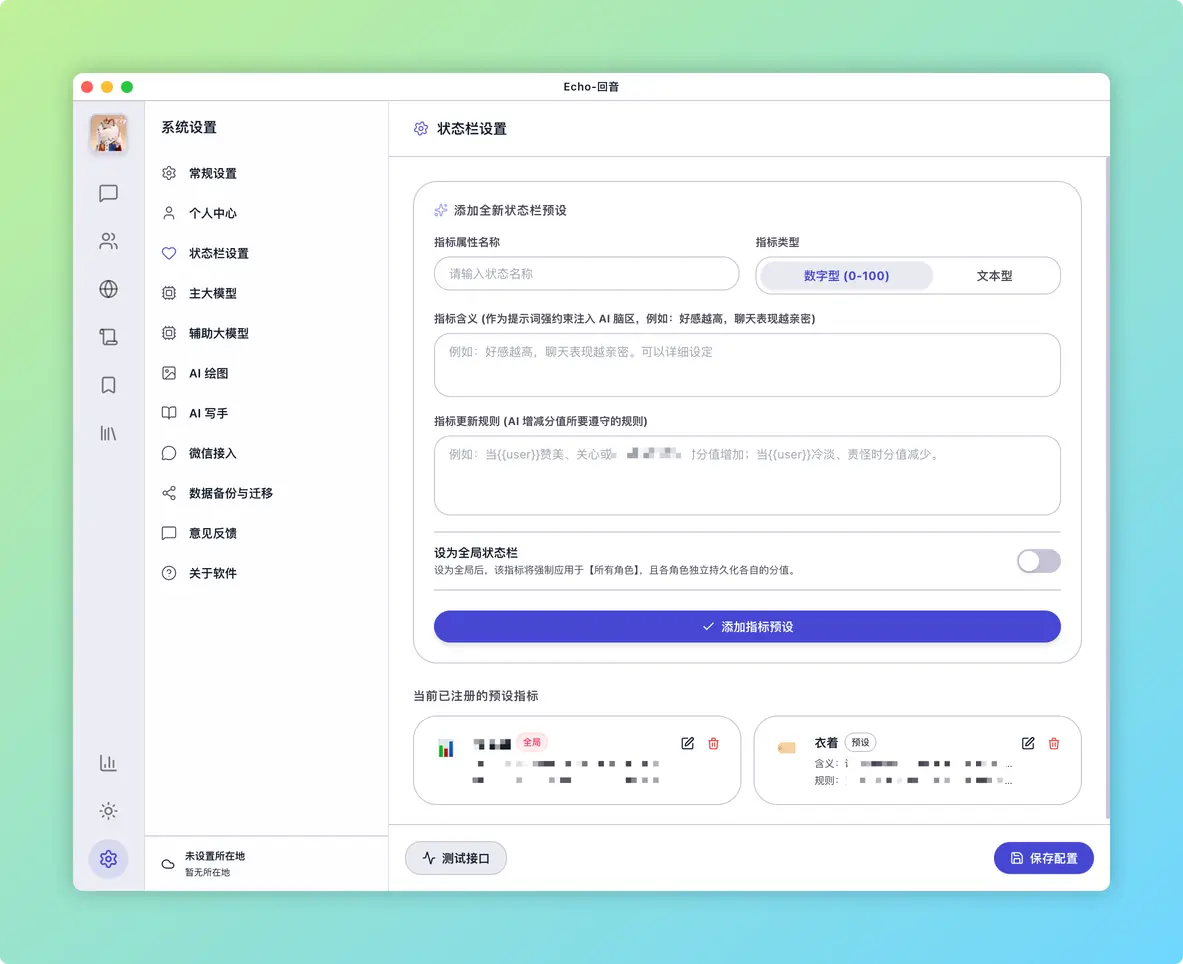Toggle the 设为全局状态栏 switch
The height and width of the screenshot is (964, 1183).
(1039, 561)
